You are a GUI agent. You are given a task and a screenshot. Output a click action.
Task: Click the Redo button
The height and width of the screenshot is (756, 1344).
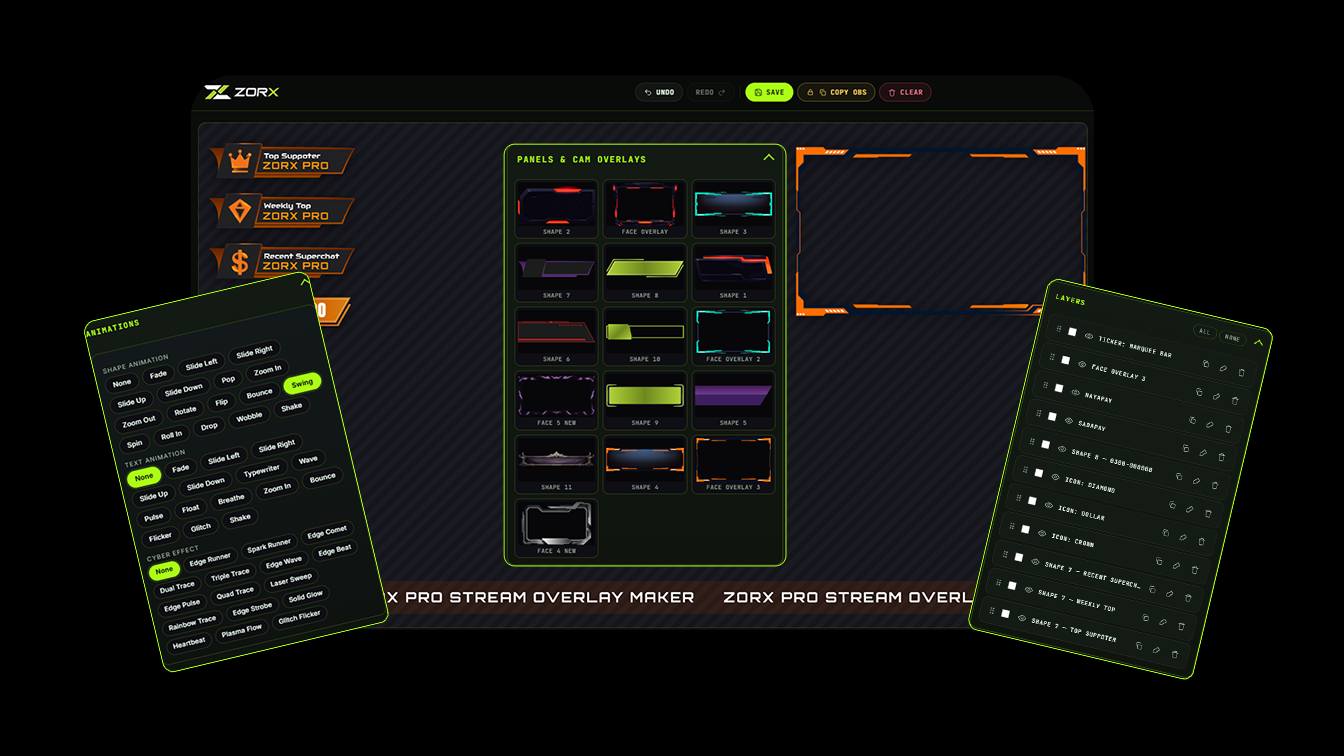coord(711,92)
